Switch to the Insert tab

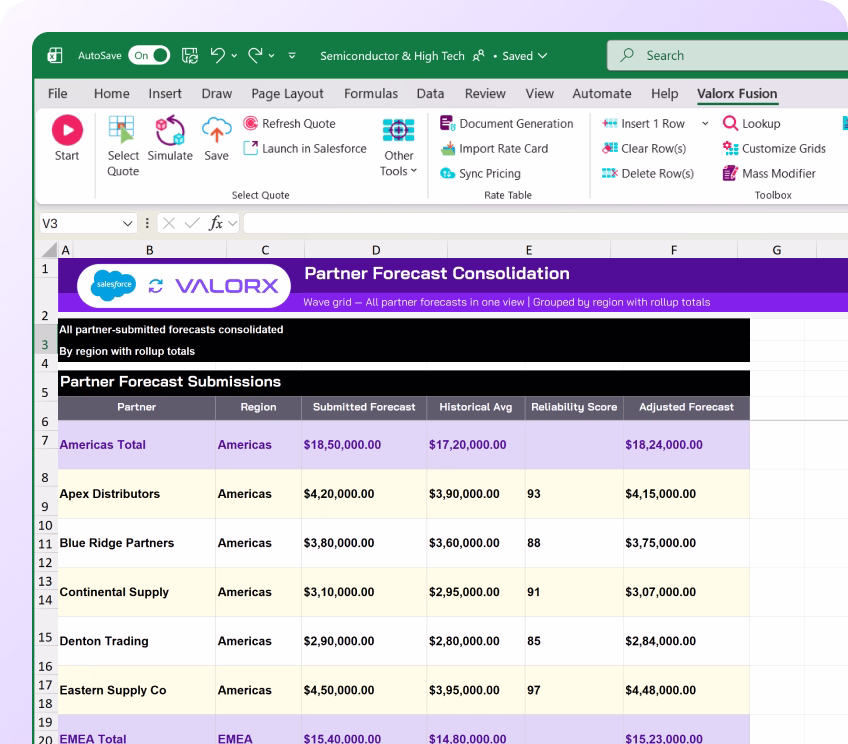[165, 94]
